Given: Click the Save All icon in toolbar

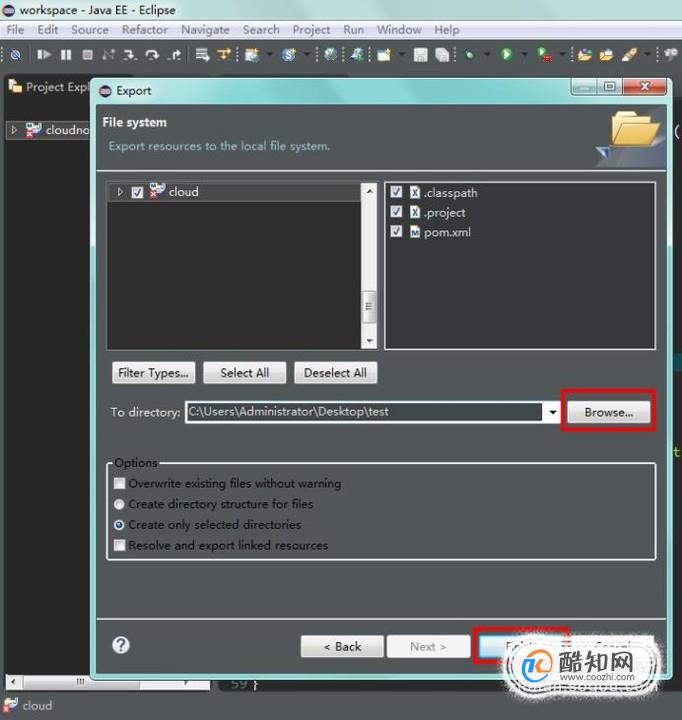Looking at the screenshot, I should [442, 55].
